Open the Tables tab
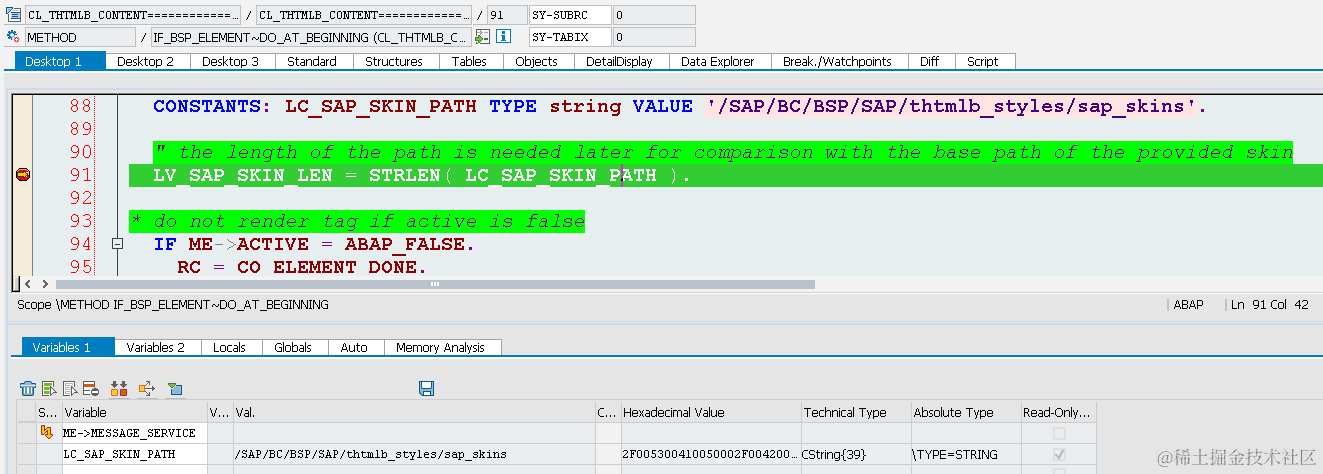This screenshot has height=474, width=1323. pyautogui.click(x=469, y=61)
